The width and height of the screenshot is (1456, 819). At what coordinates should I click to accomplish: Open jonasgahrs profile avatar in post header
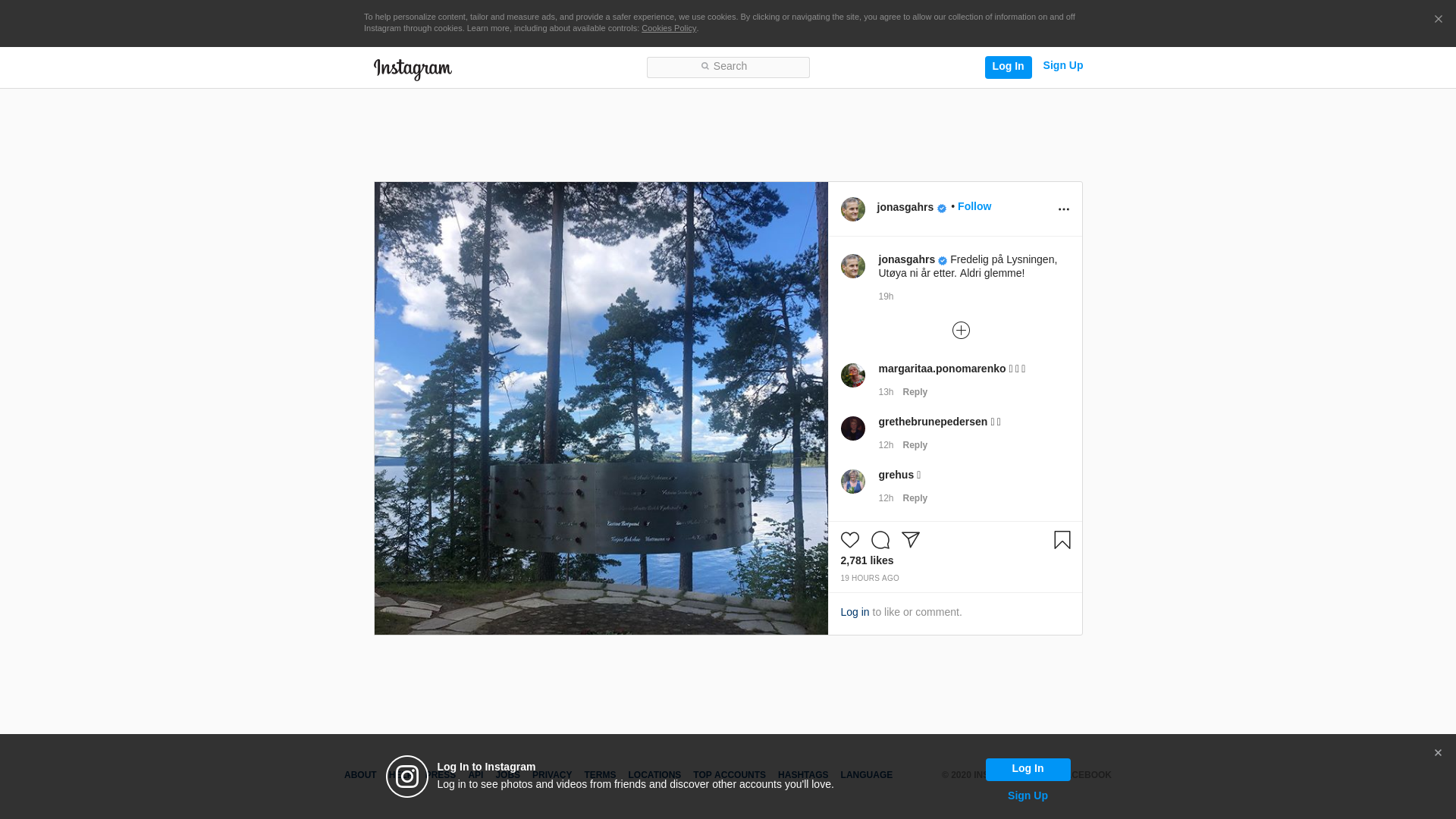tap(853, 209)
